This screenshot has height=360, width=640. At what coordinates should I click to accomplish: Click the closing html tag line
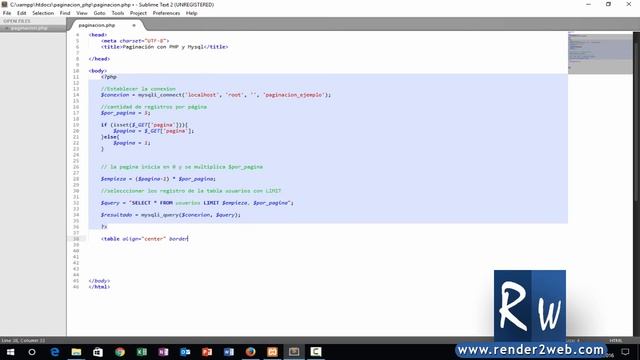point(99,287)
